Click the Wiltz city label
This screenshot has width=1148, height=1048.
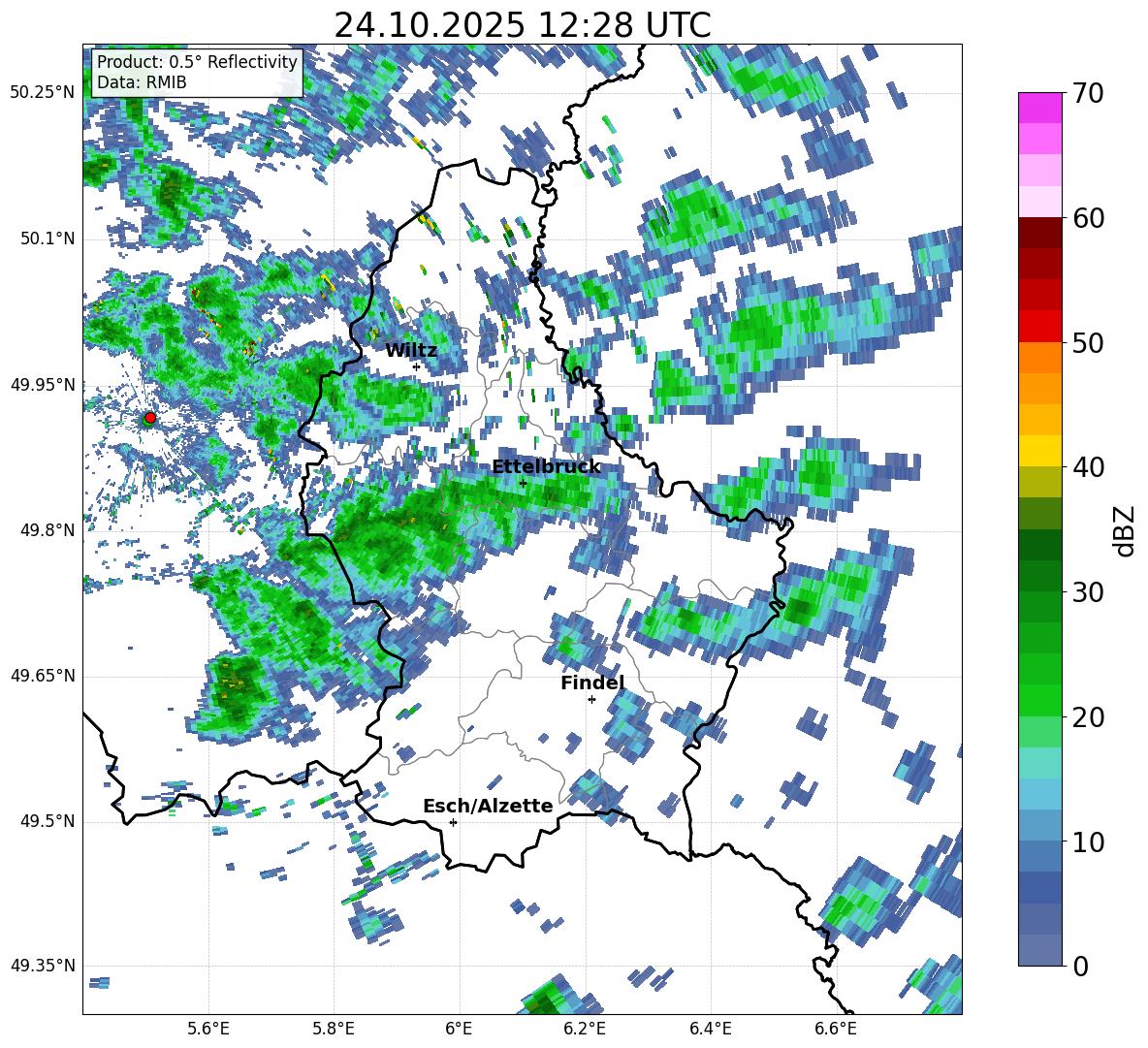tap(411, 351)
